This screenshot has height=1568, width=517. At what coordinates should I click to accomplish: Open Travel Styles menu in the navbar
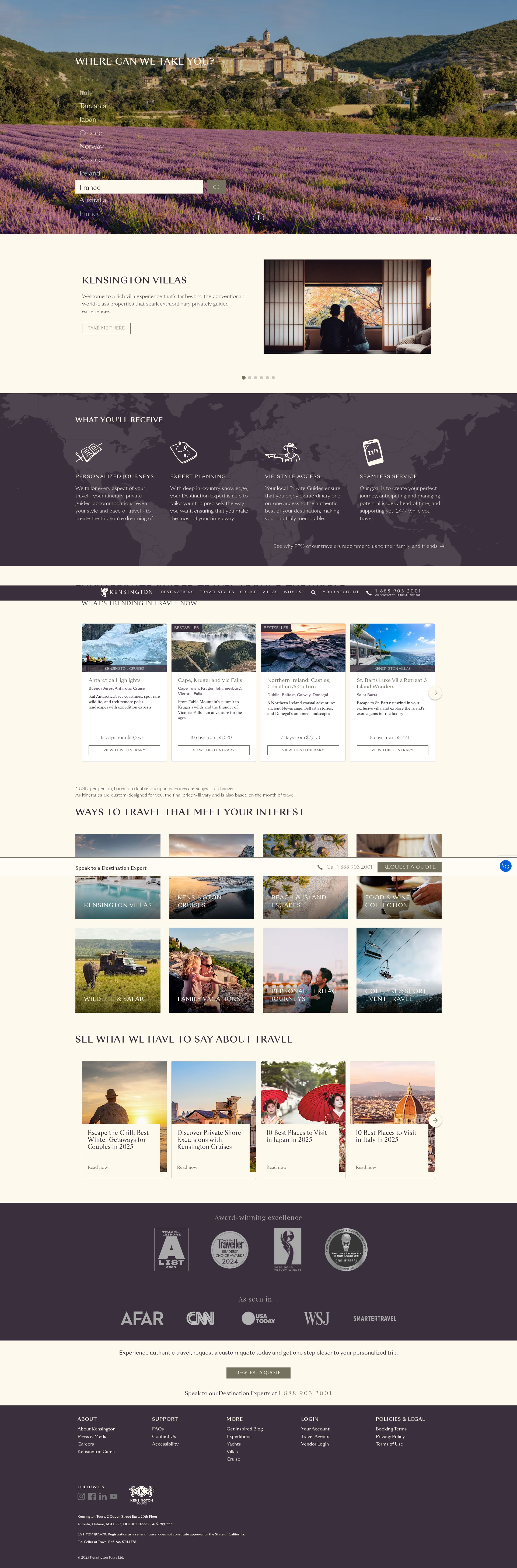point(217,592)
